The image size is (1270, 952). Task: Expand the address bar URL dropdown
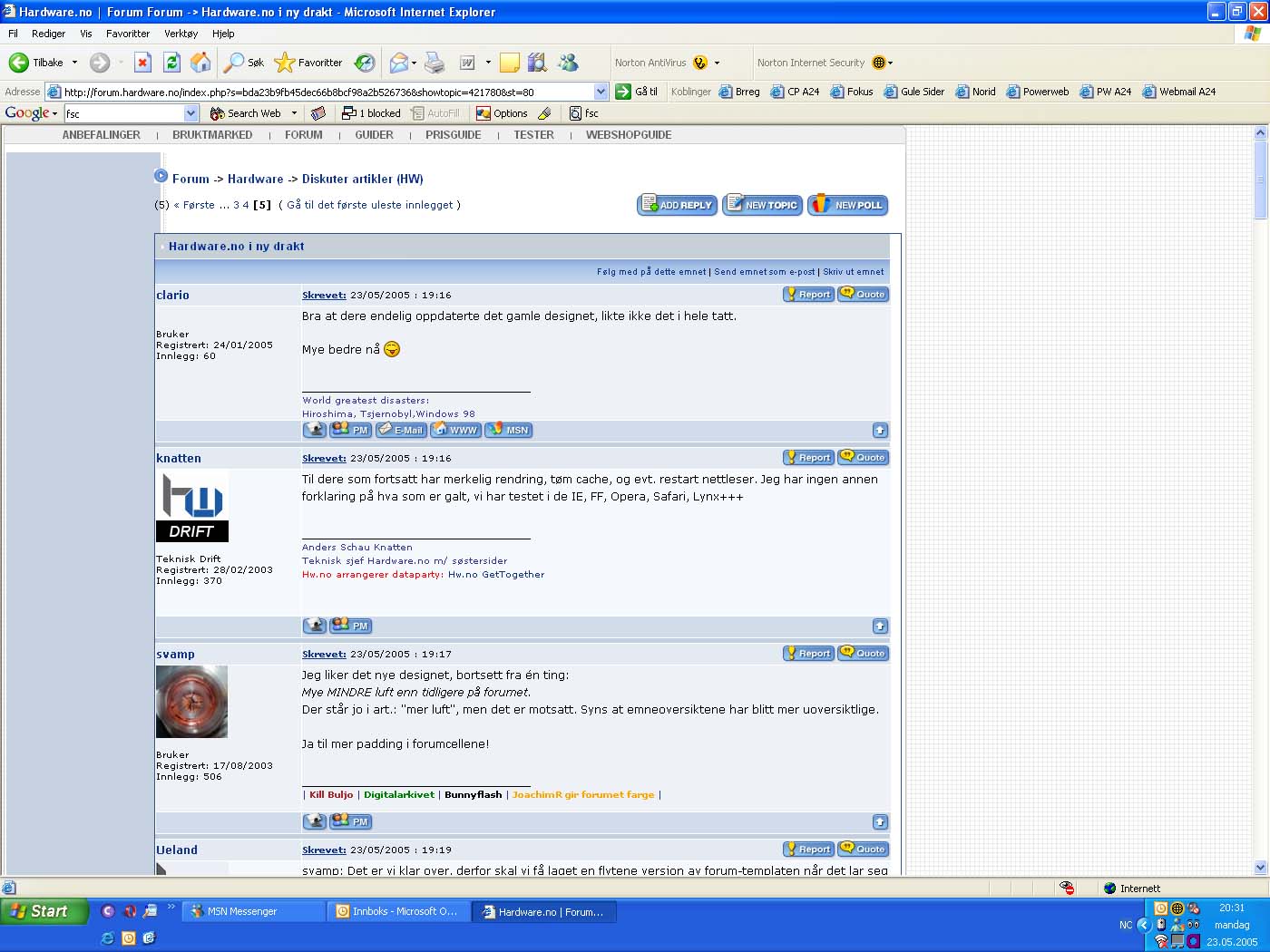601,92
